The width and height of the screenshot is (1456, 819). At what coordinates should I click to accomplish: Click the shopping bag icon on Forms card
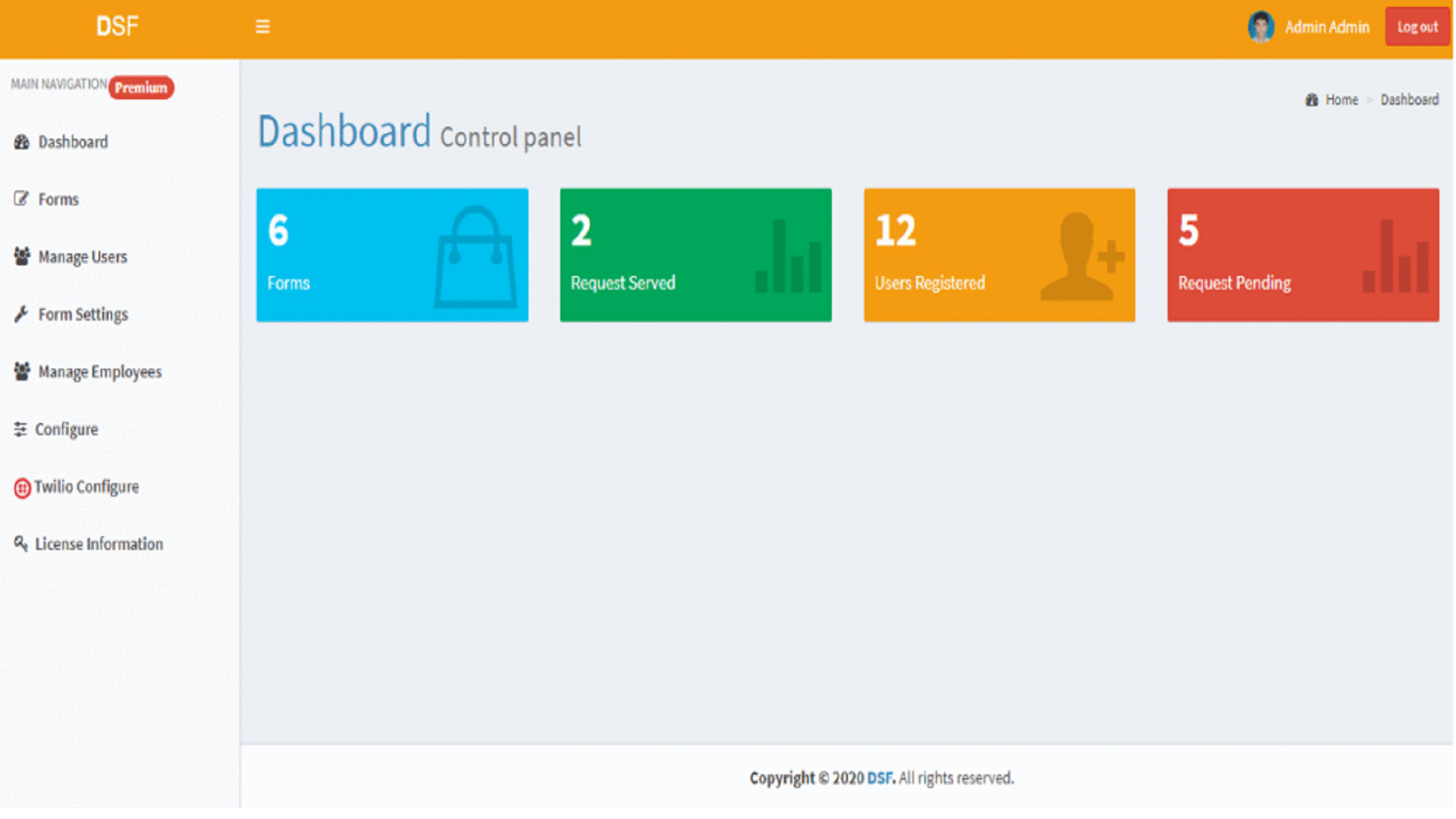tap(475, 257)
